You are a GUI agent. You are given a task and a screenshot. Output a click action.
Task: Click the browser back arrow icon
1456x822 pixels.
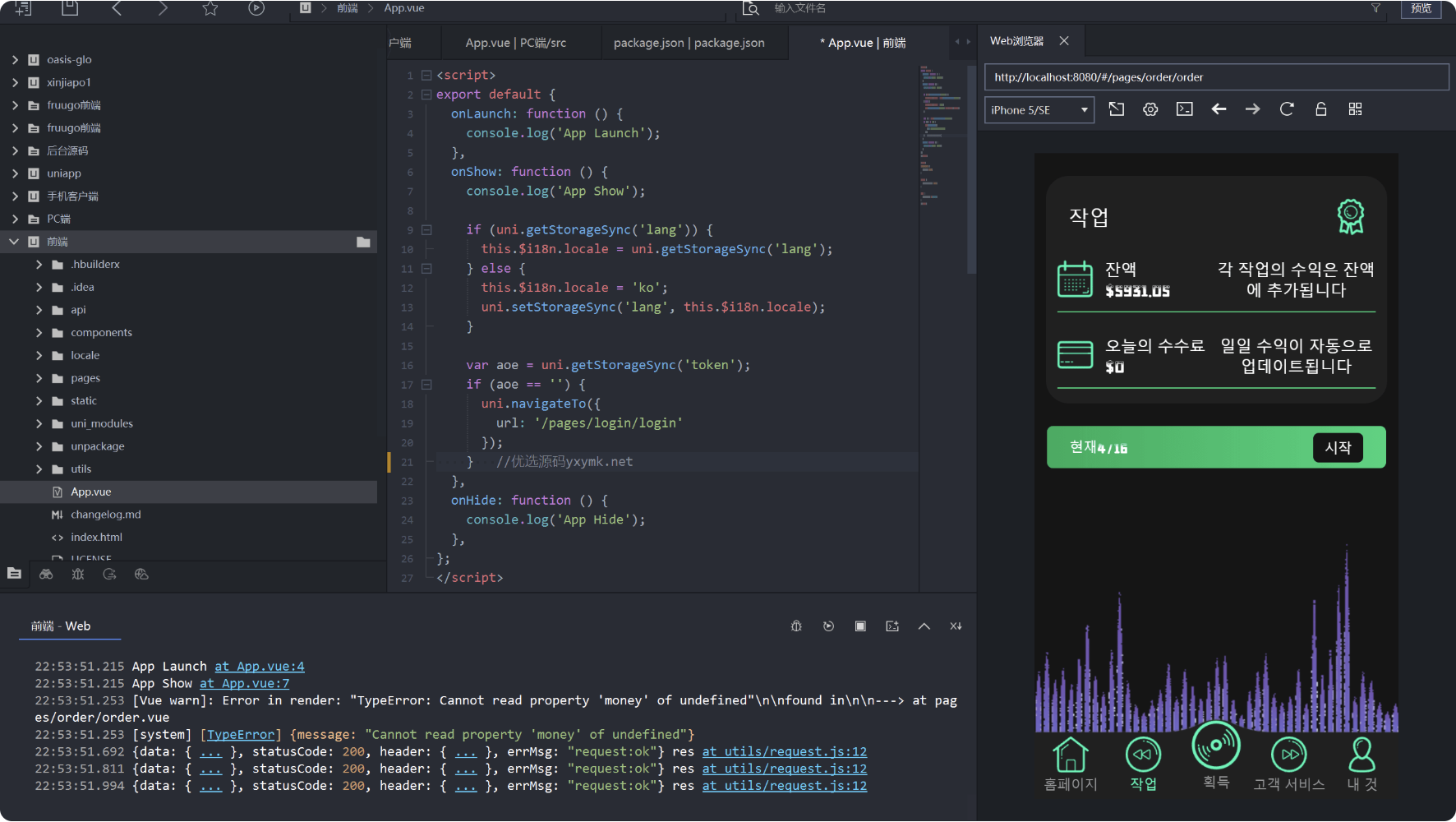coord(1219,109)
